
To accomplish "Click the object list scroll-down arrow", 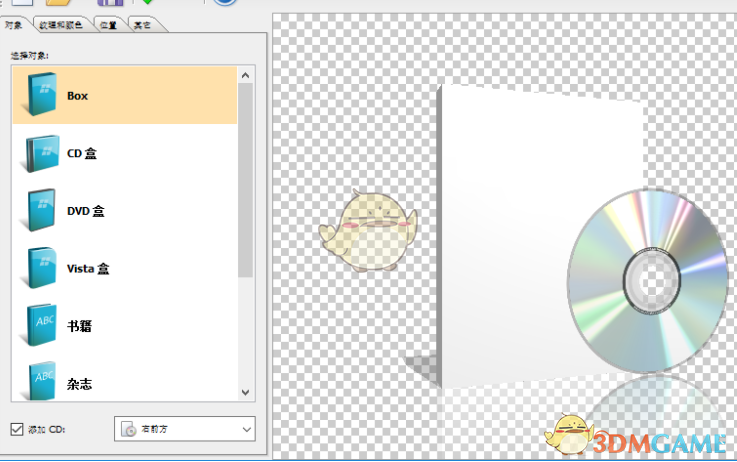I will point(246,392).
